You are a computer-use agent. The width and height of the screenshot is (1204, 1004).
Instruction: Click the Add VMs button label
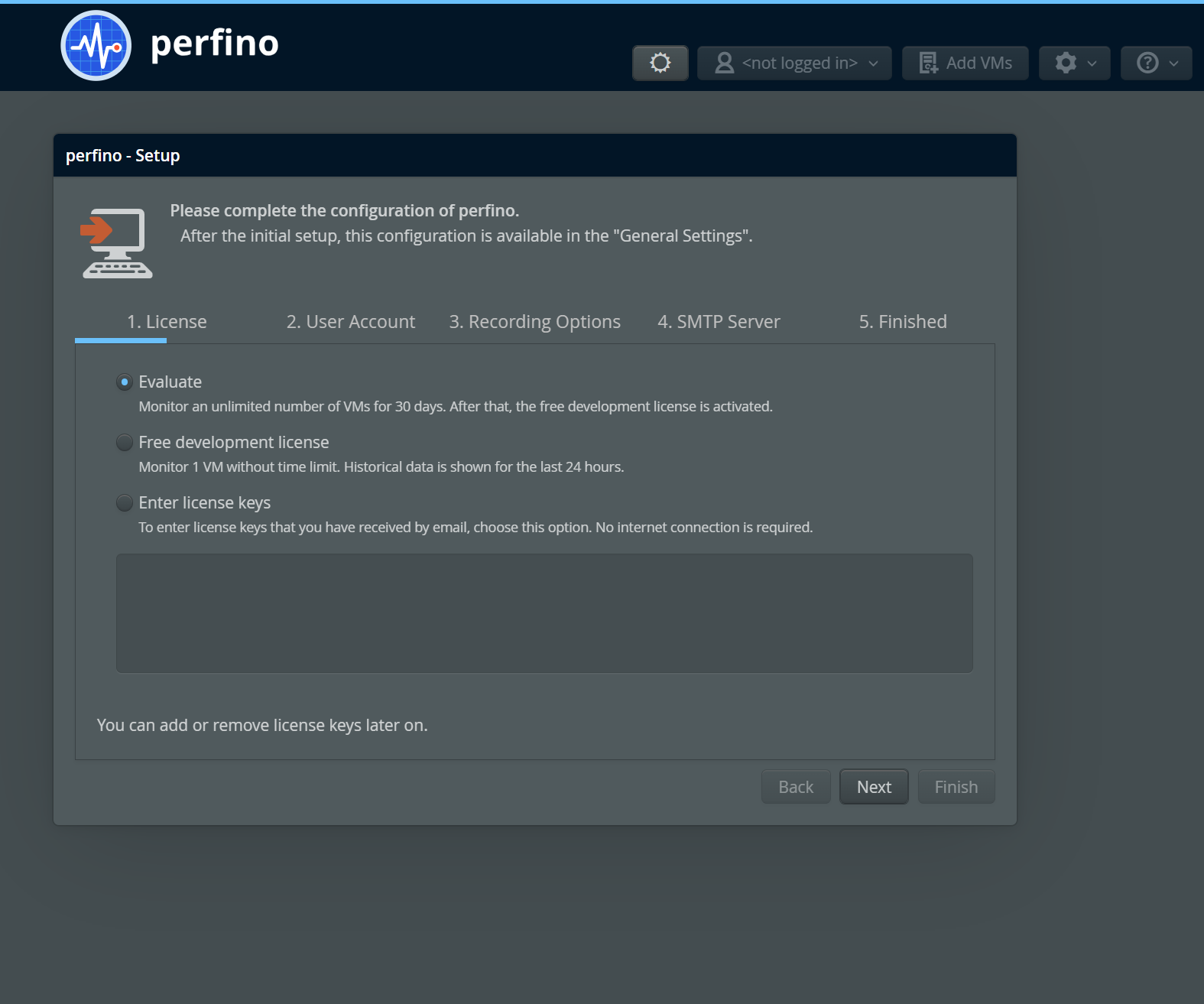tap(979, 63)
